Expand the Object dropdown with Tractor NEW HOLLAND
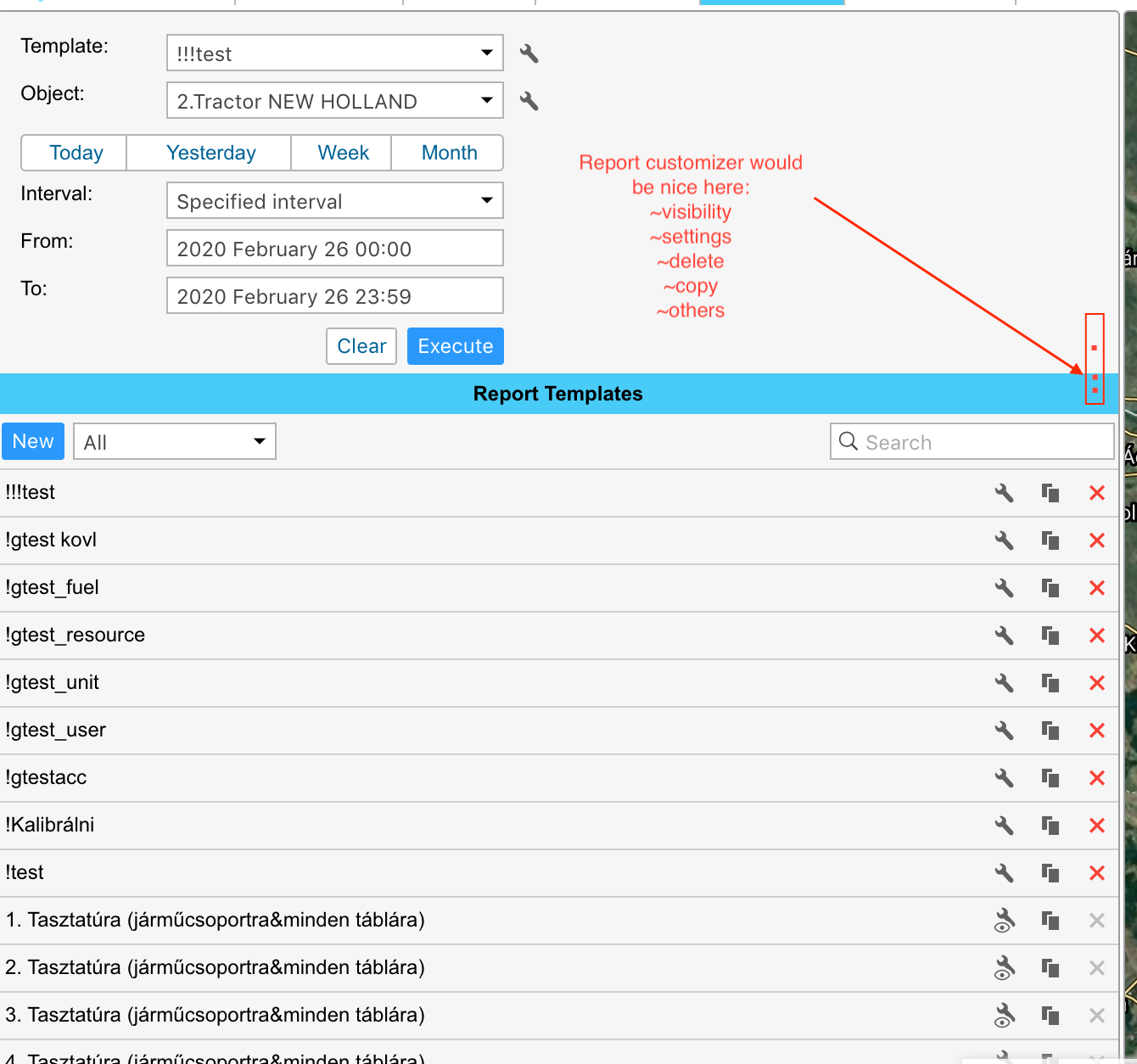Image resolution: width=1137 pixels, height=1064 pixels. [x=334, y=101]
